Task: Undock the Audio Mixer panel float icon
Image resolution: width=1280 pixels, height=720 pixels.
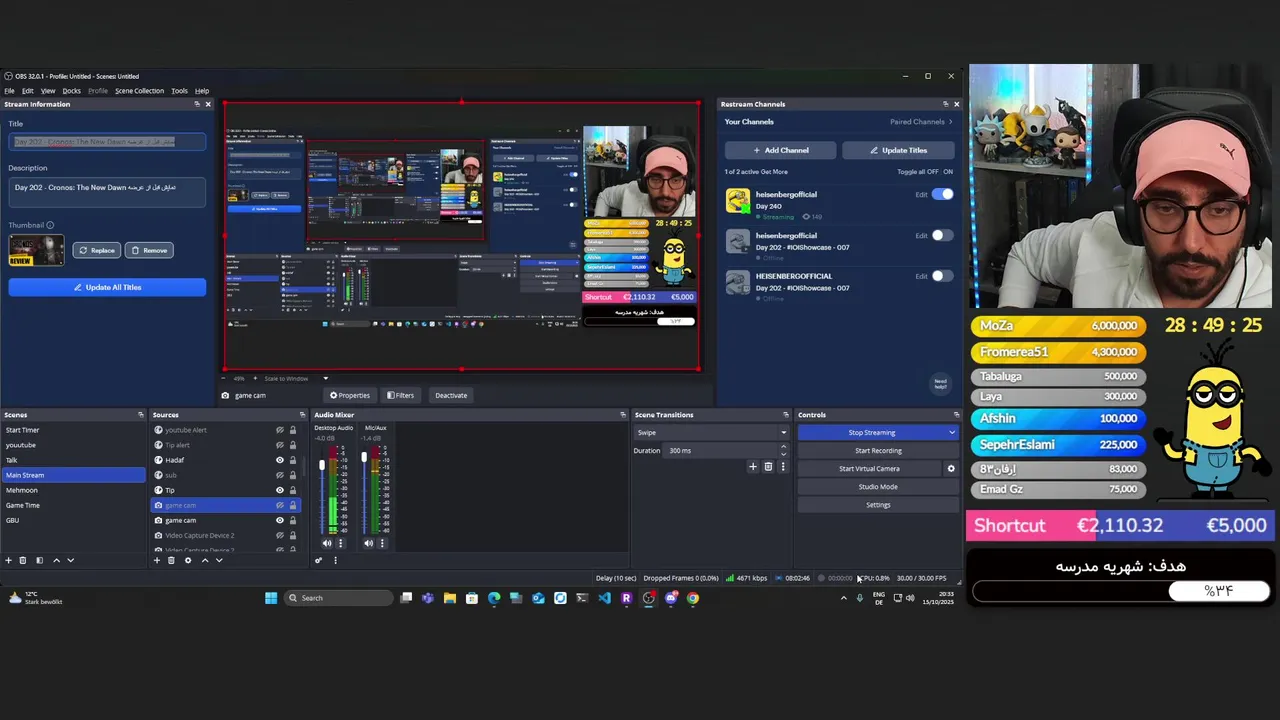Action: [625, 415]
